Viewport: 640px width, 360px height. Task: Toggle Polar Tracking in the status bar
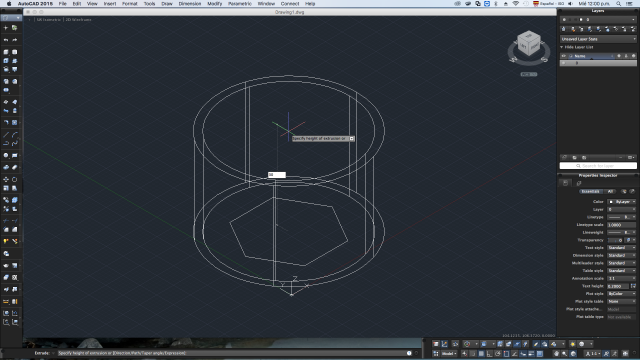tap(498, 353)
